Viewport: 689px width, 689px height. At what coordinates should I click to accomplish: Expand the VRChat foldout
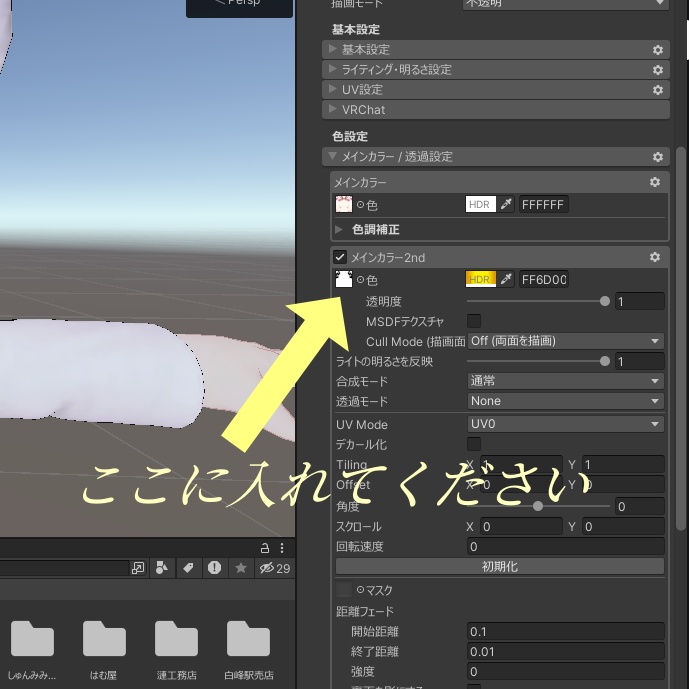coord(333,109)
